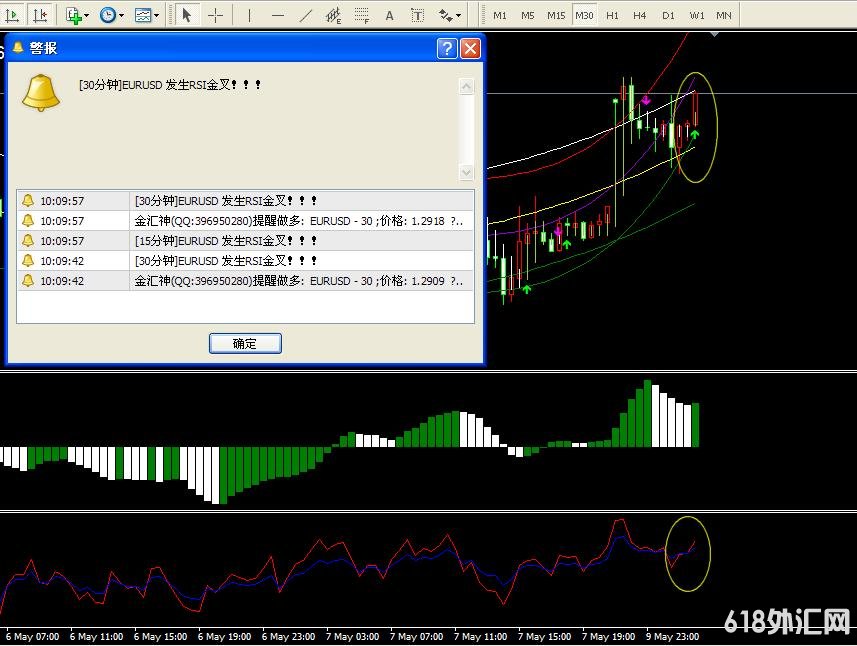Select the text 'A' annotation tool

click(389, 15)
